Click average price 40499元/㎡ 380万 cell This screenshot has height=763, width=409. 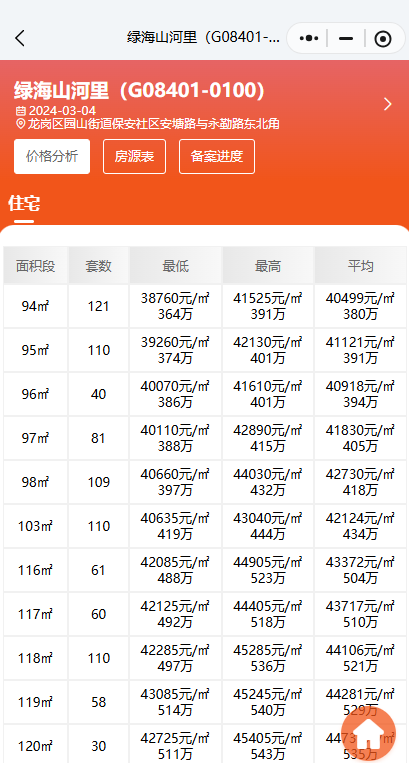click(x=360, y=306)
